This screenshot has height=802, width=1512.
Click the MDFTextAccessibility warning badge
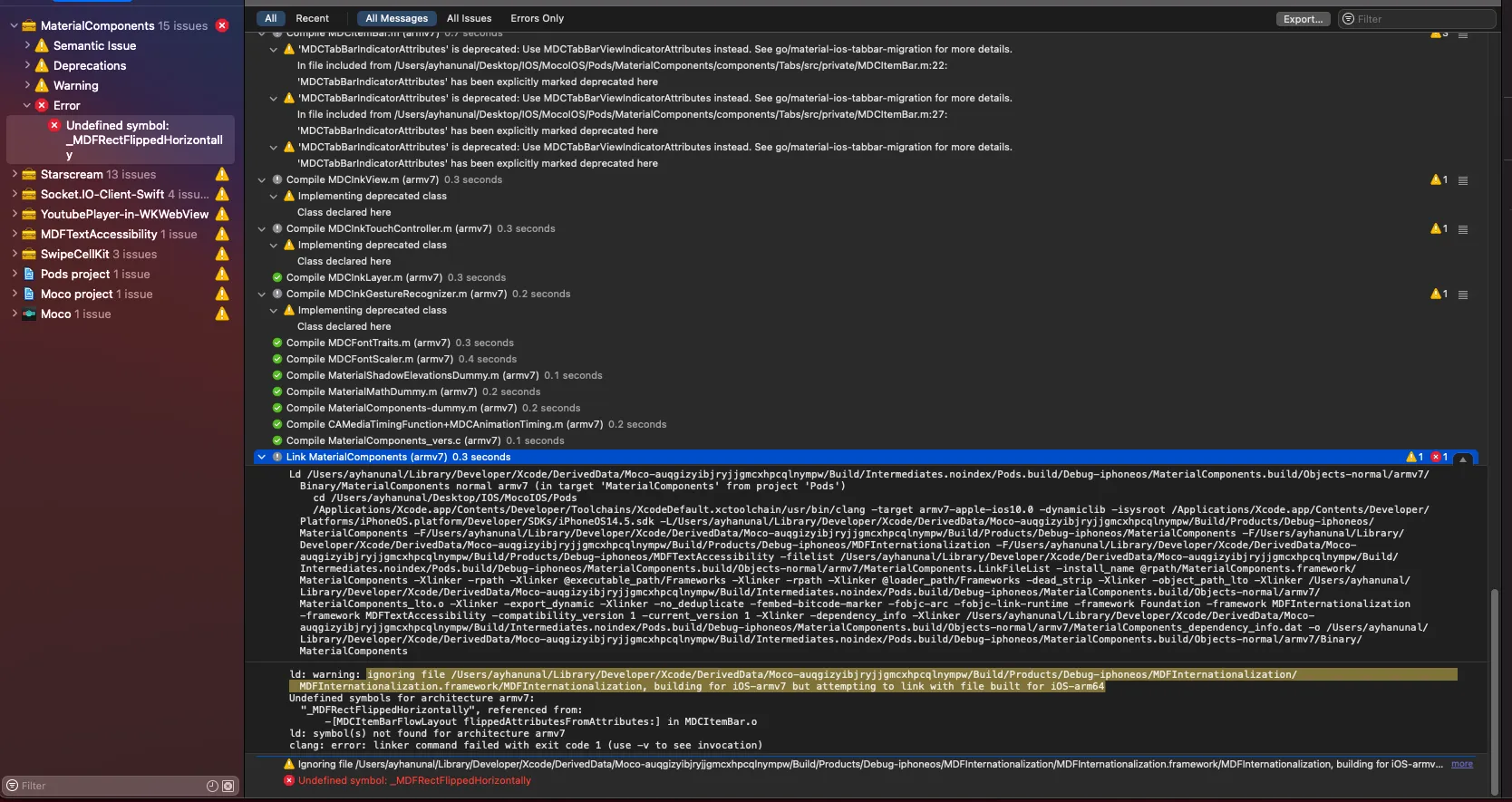click(222, 234)
